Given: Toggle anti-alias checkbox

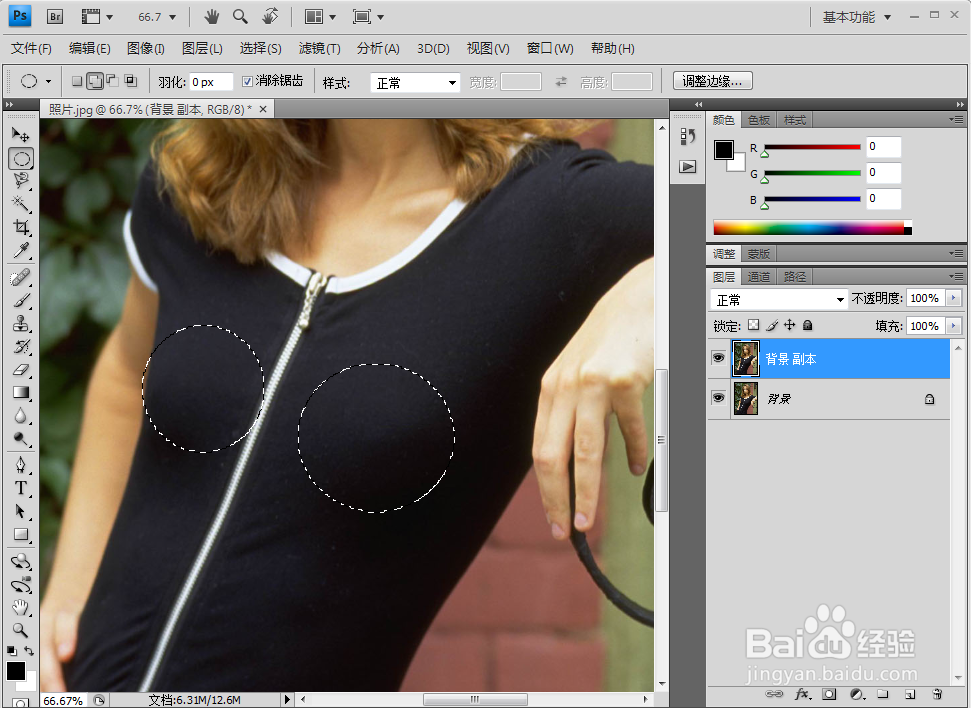Looking at the screenshot, I should 247,81.
